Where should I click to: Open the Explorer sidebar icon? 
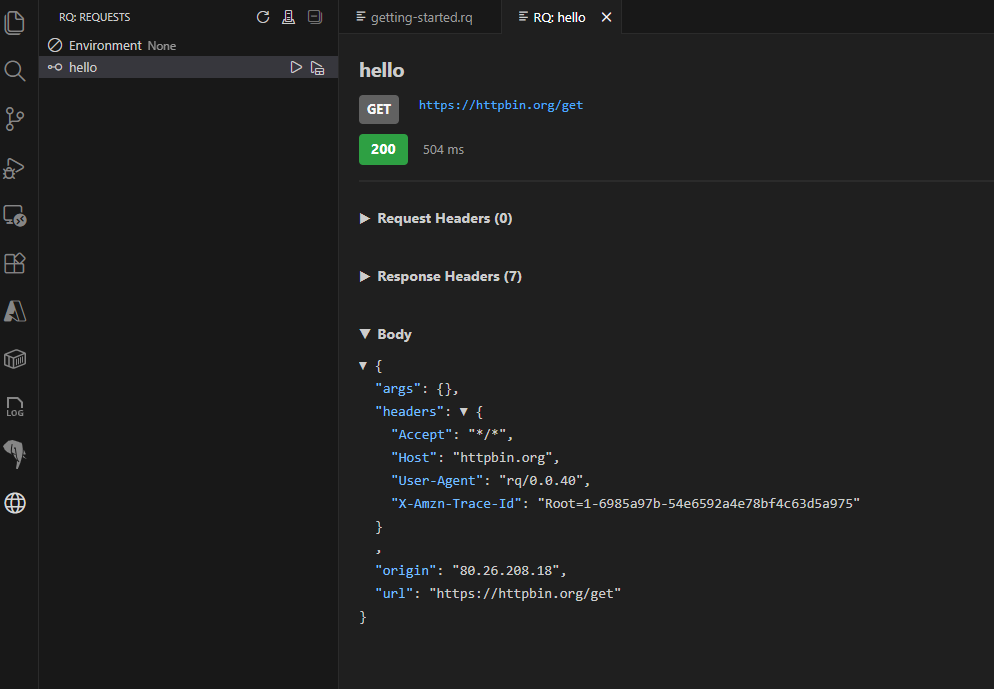tap(15, 22)
